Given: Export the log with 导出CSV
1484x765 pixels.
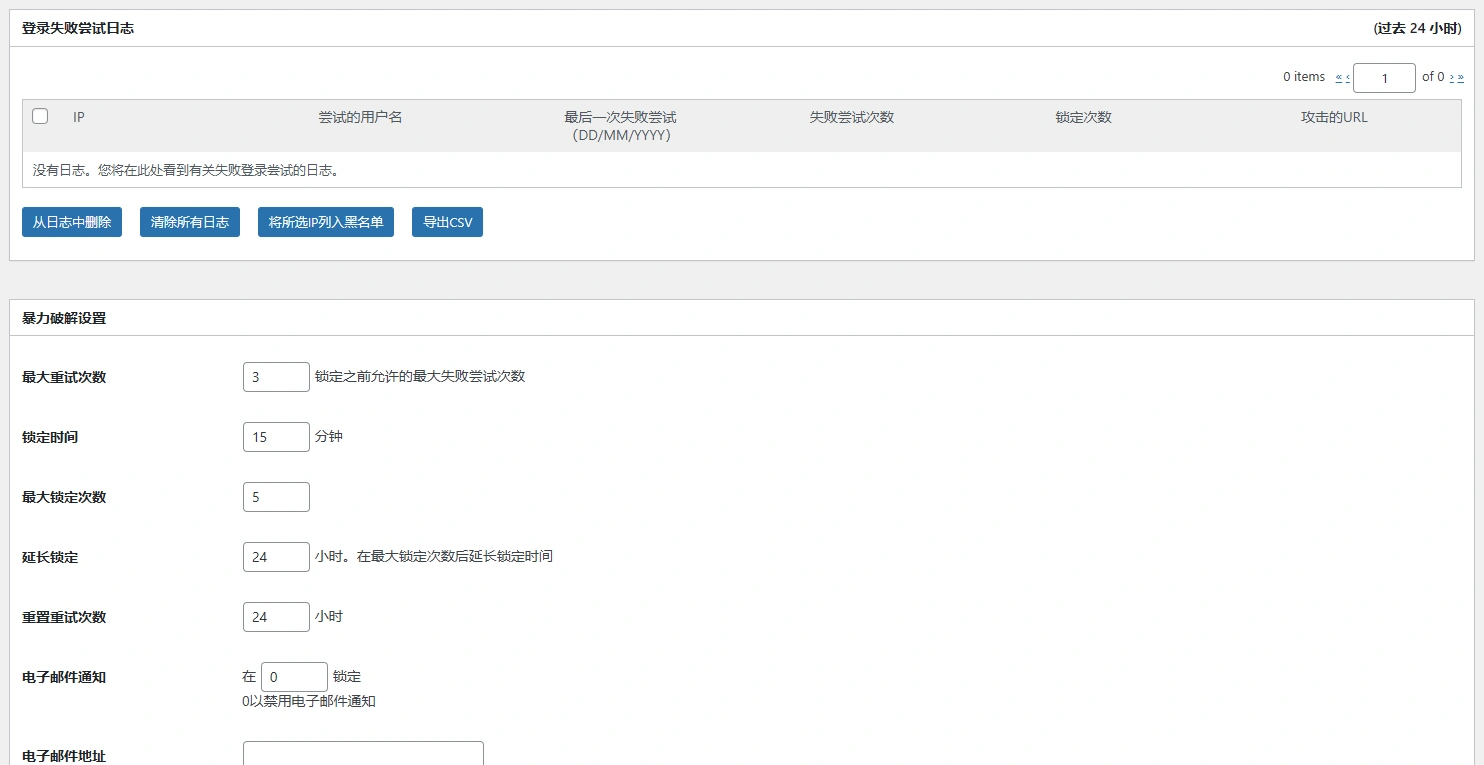Looking at the screenshot, I should pyautogui.click(x=447, y=222).
